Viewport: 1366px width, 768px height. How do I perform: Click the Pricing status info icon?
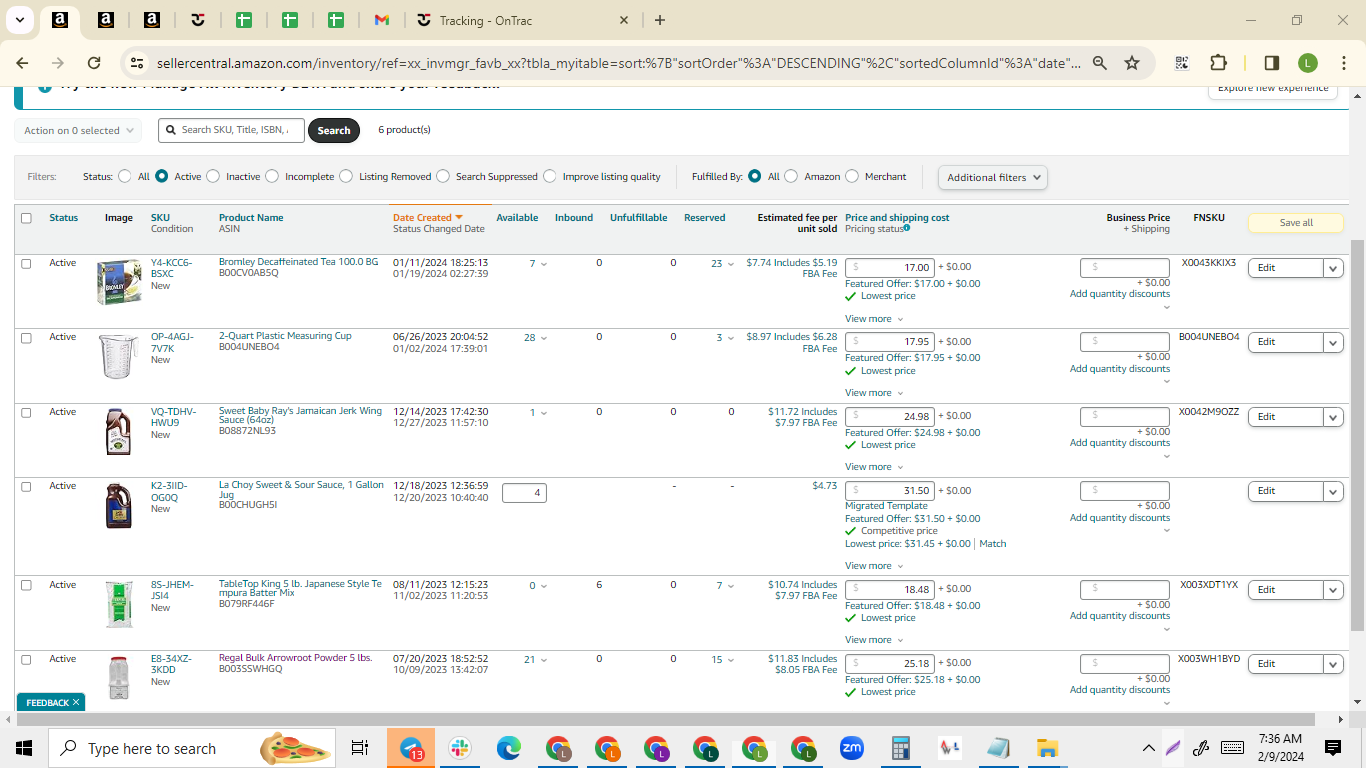point(907,228)
